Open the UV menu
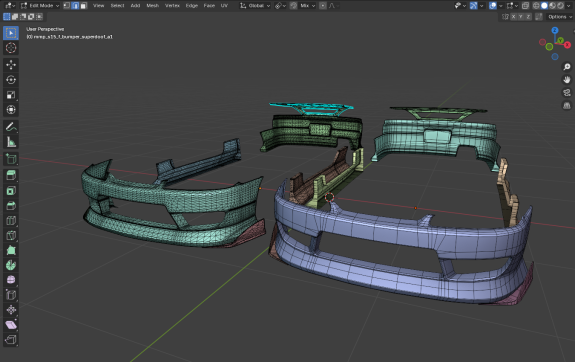Screen dimensions: 575x362 224,6
